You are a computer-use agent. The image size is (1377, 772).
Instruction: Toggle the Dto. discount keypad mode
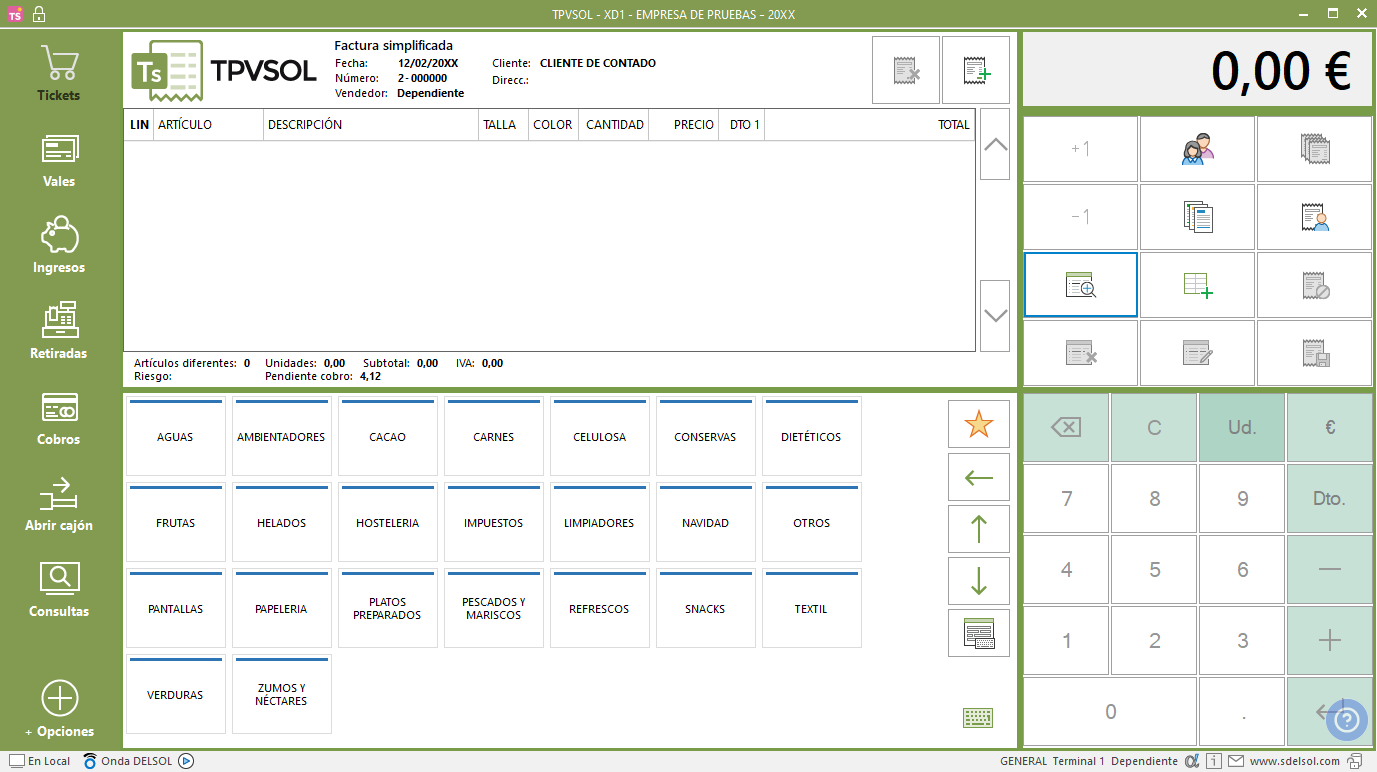point(1330,498)
